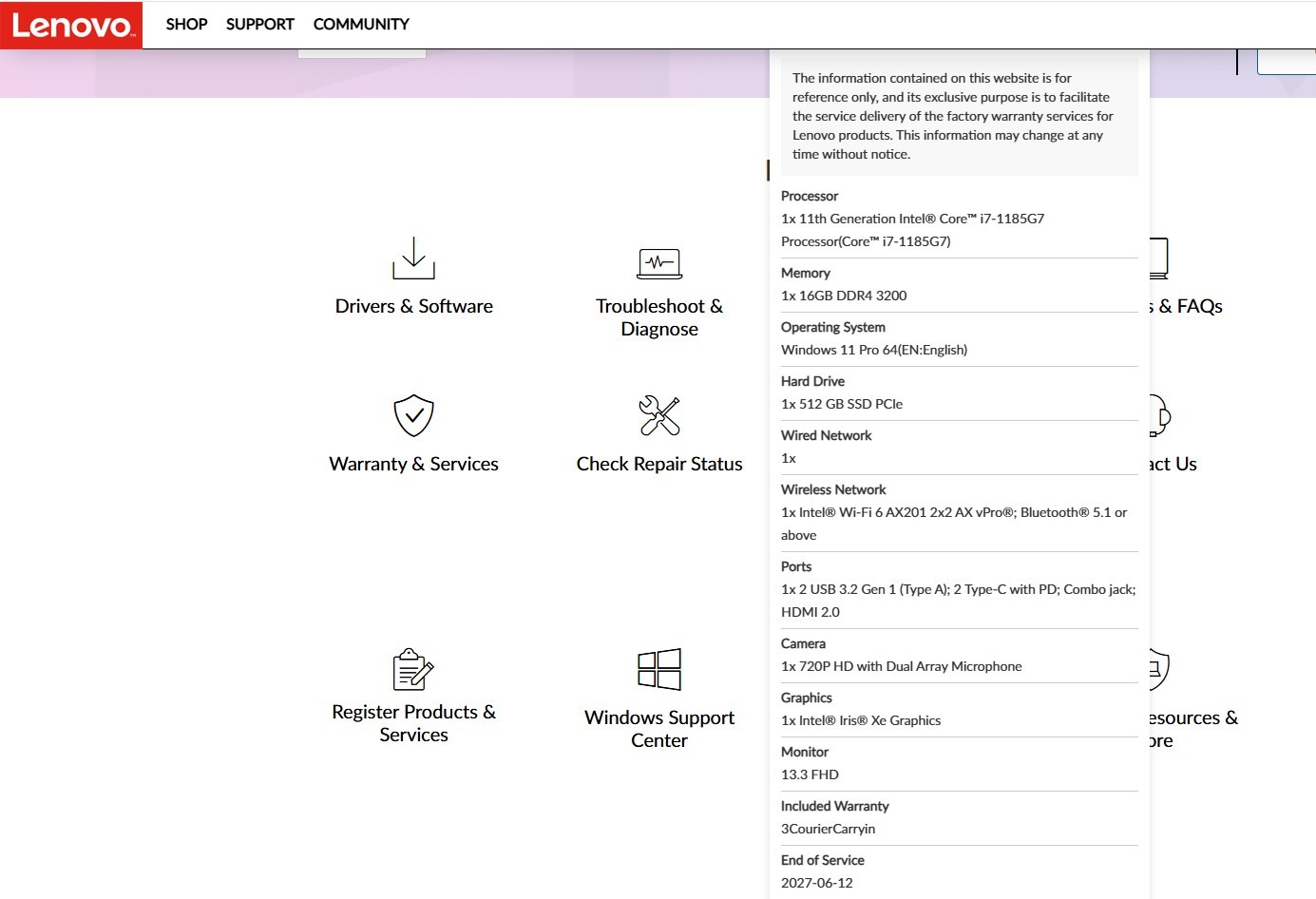
Task: Open the COMMUNITY menu
Action: click(361, 25)
